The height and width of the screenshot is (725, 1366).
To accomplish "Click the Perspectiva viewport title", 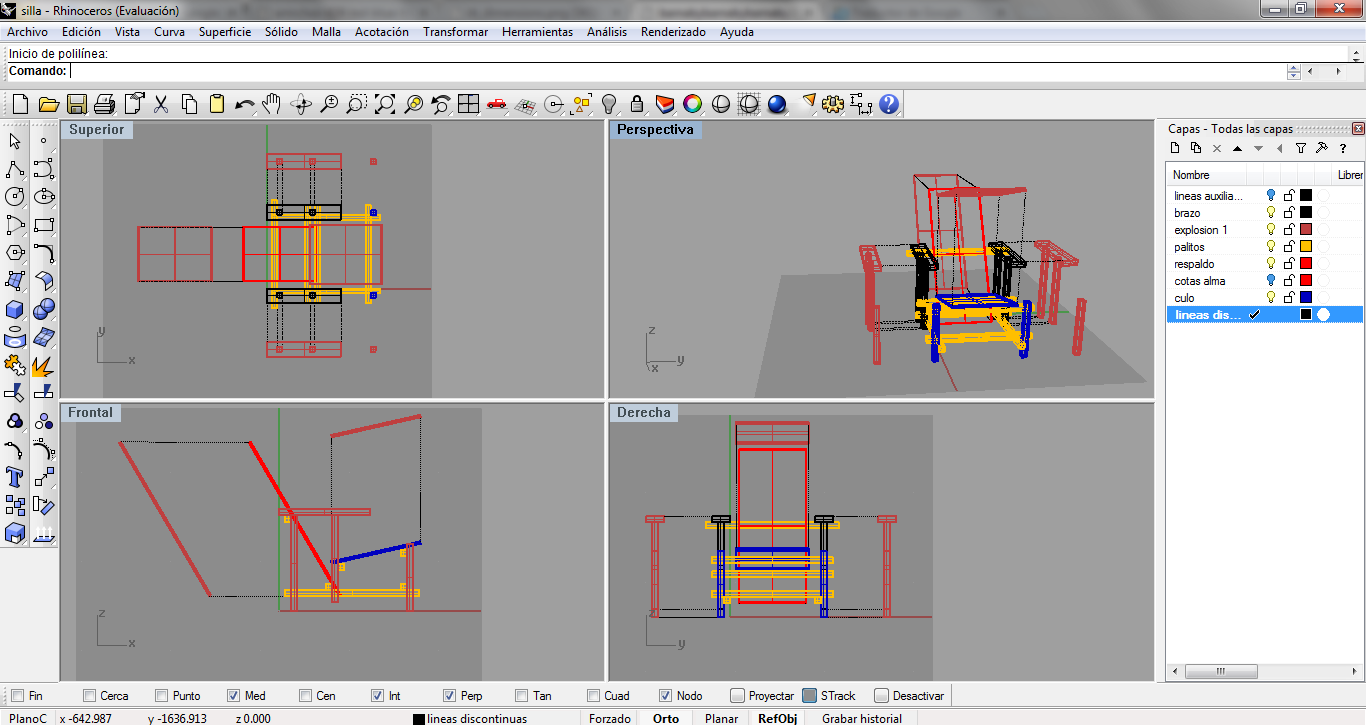I will tap(655, 130).
